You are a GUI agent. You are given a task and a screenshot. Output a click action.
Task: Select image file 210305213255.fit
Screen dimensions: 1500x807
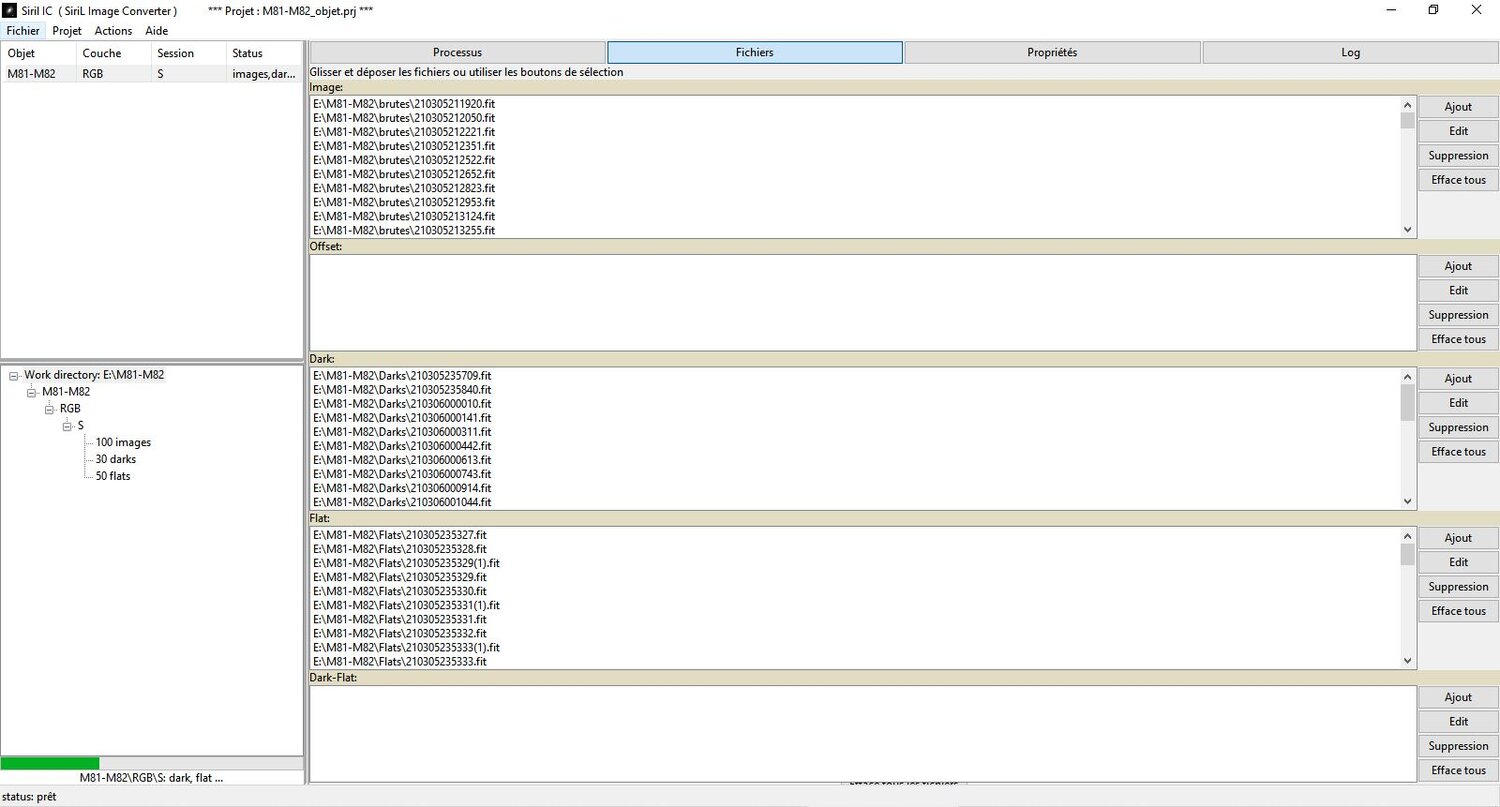[404, 230]
